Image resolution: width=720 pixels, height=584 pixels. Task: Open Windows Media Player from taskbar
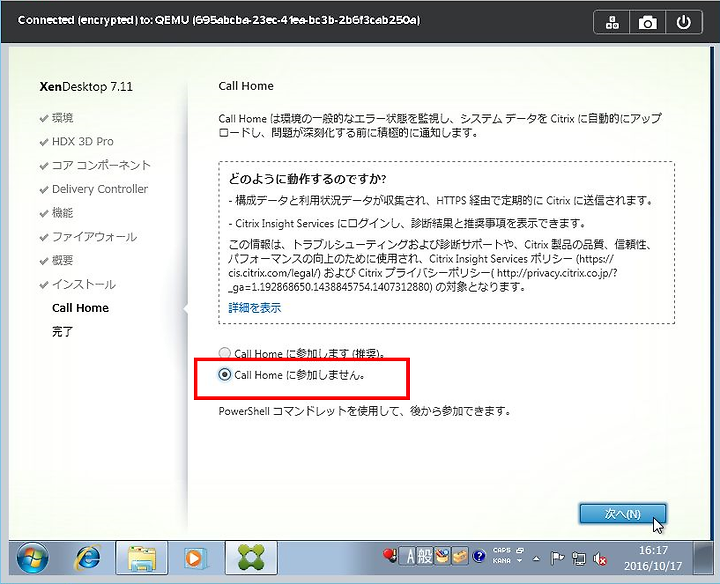195,558
